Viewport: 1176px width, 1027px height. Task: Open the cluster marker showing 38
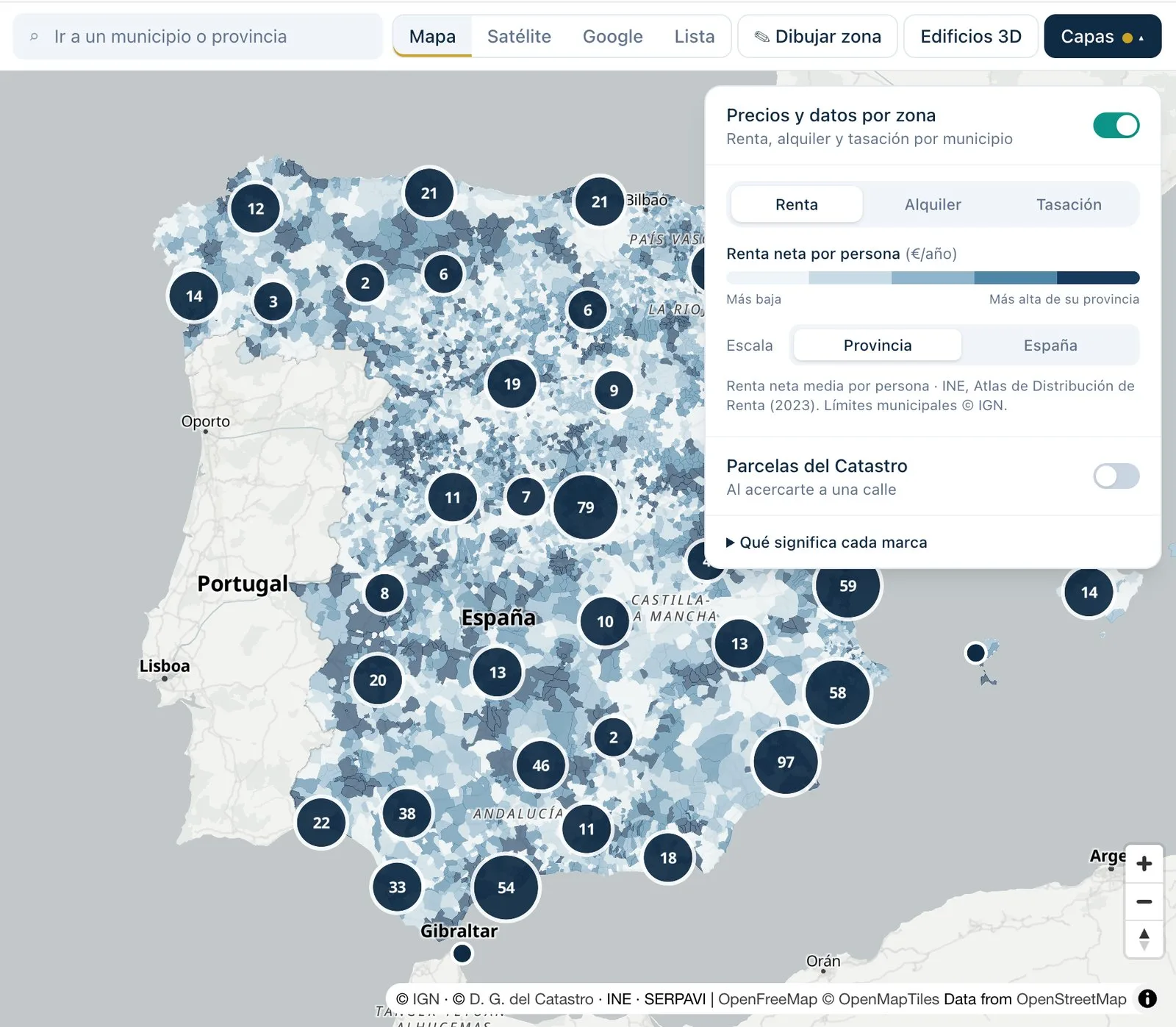[x=407, y=814]
